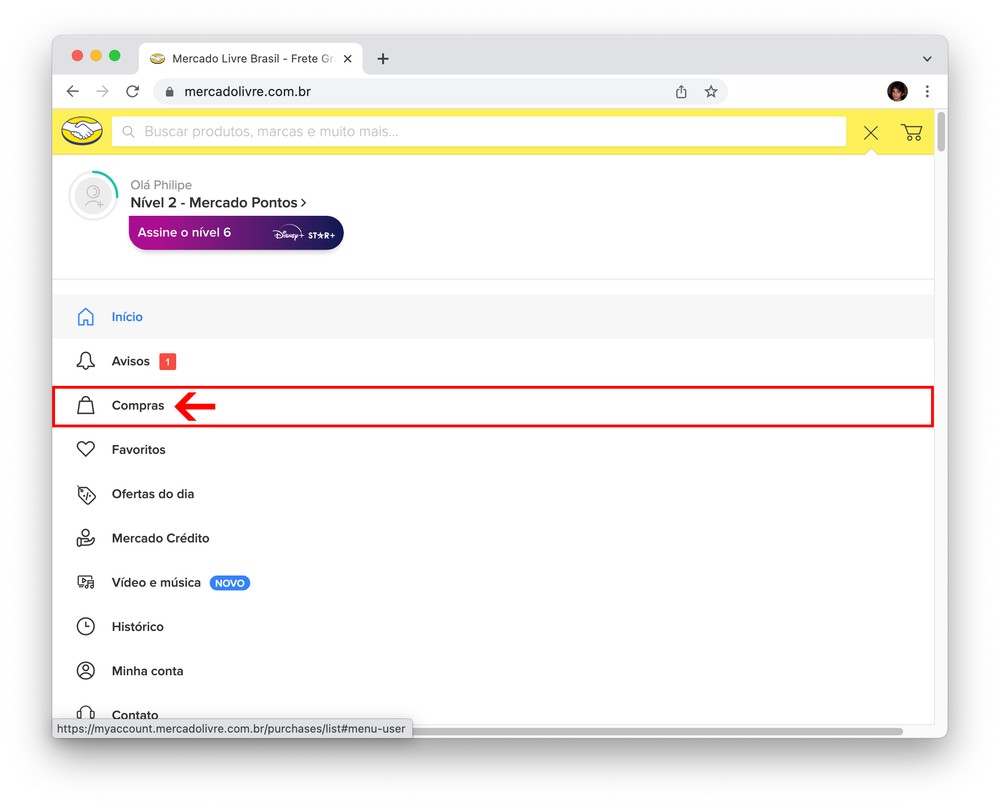Open Nível 2 - Mercado Pontos chevron link
Image resolution: width=1000 pixels, height=807 pixels.
click(x=218, y=202)
